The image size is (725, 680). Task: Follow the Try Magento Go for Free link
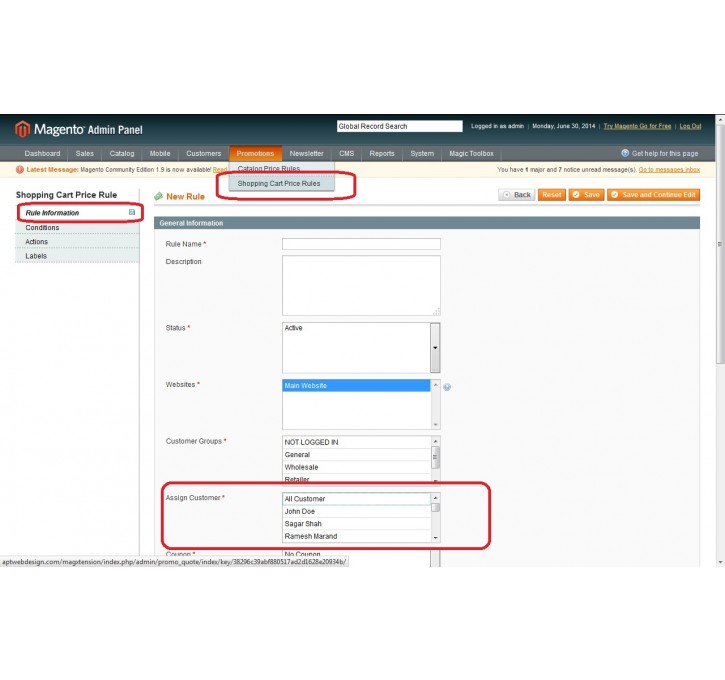point(637,126)
